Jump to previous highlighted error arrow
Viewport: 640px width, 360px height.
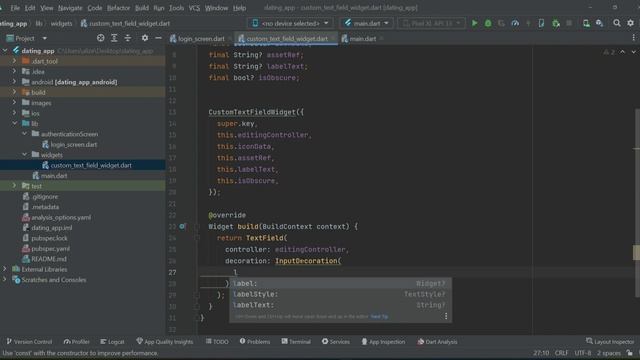(x=622, y=52)
